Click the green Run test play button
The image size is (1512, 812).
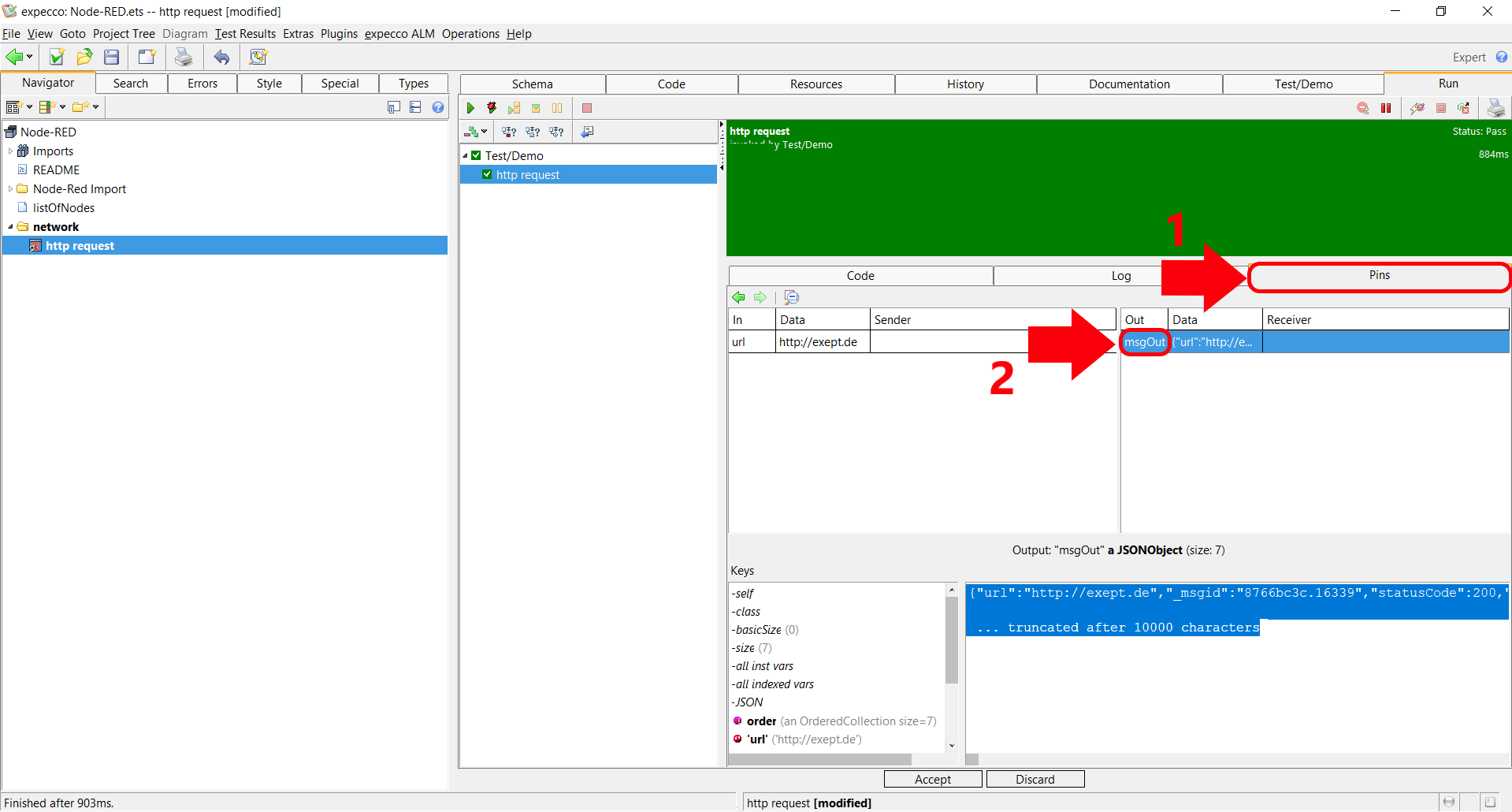coord(470,108)
